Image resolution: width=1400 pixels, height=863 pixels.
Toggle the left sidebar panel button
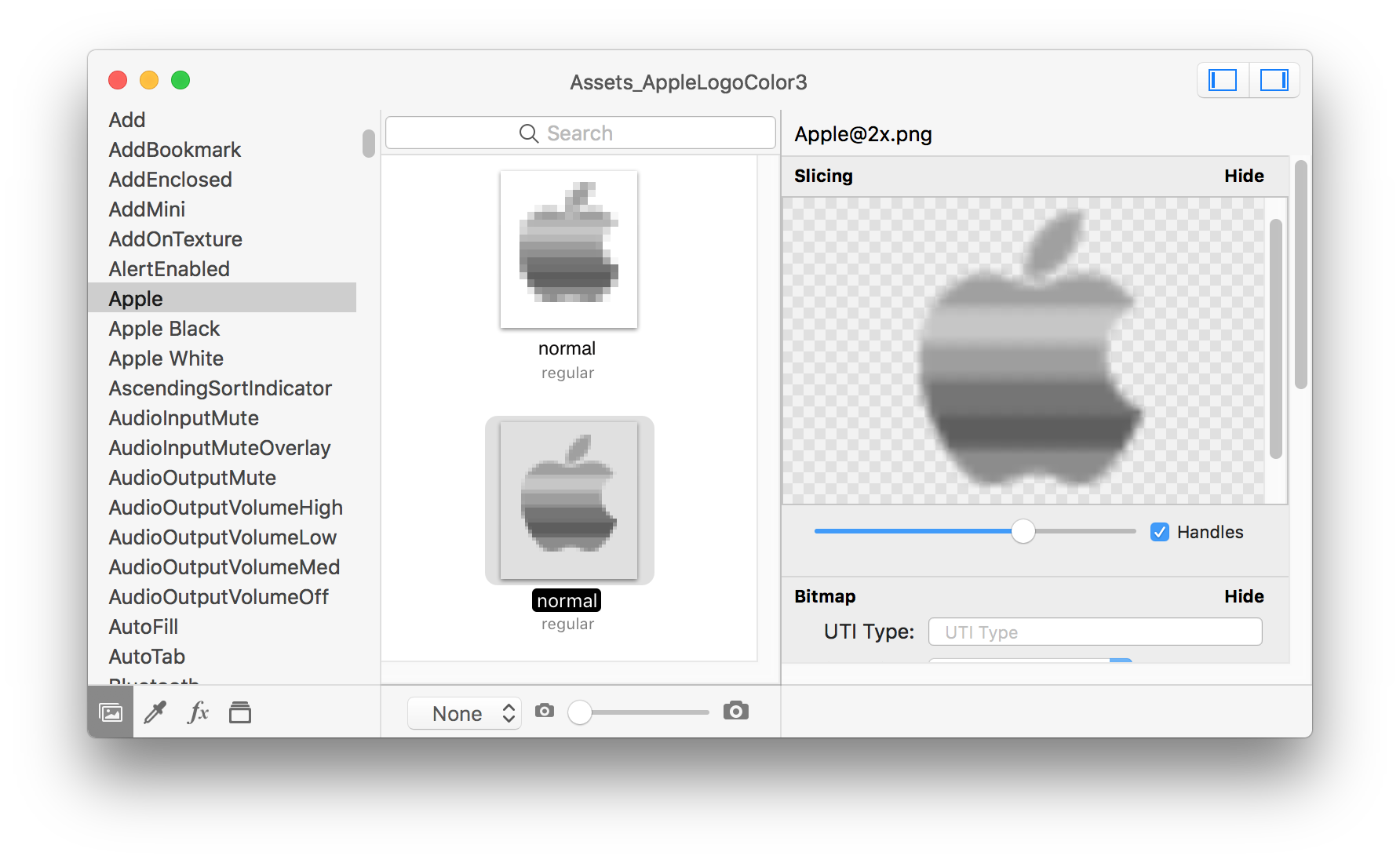click(x=1223, y=81)
